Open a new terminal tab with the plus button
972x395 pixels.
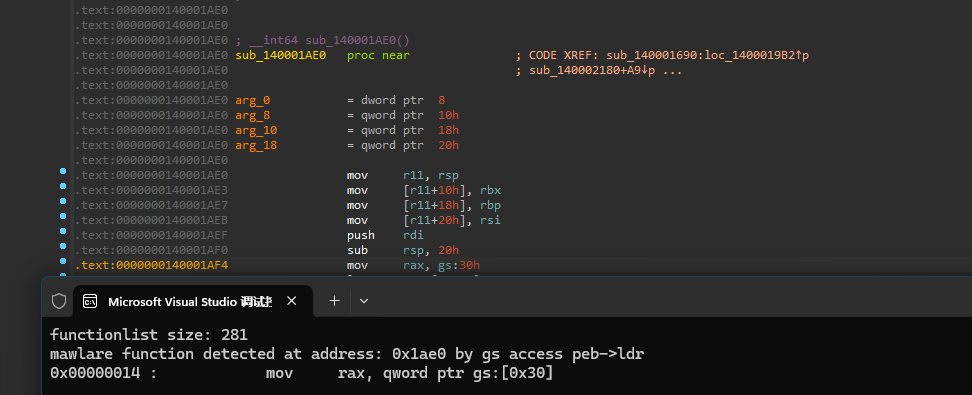click(x=334, y=301)
